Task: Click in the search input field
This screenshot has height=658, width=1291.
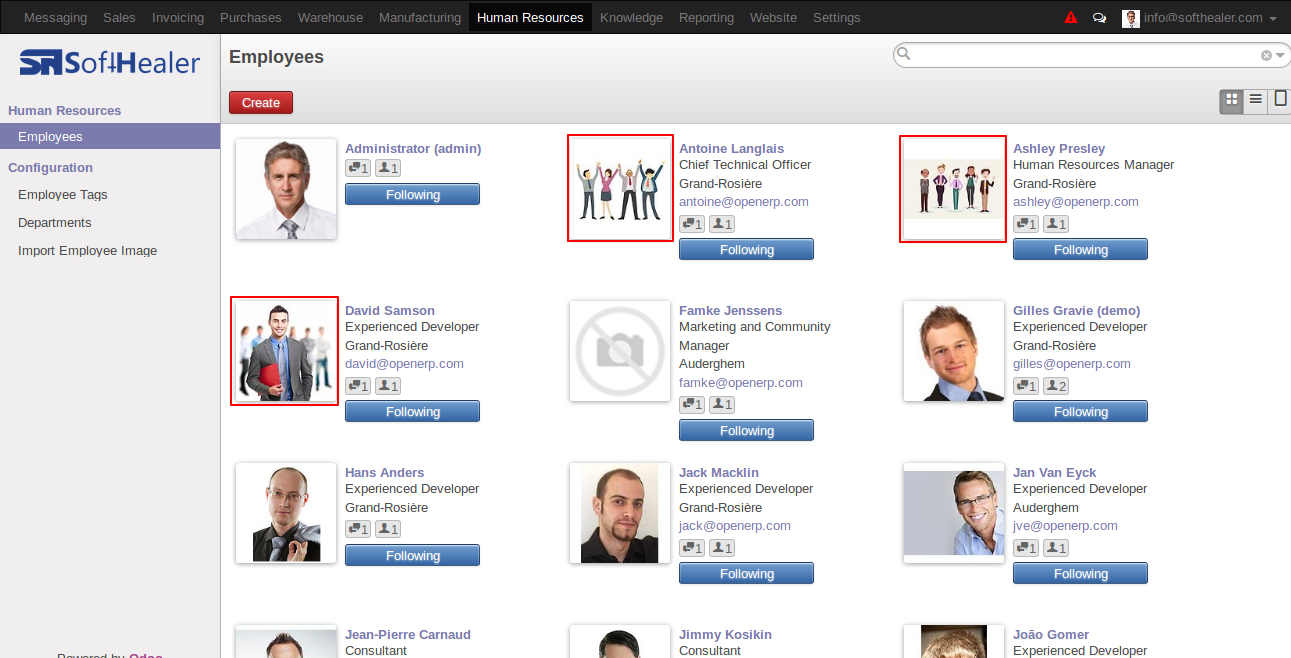Action: point(1085,55)
